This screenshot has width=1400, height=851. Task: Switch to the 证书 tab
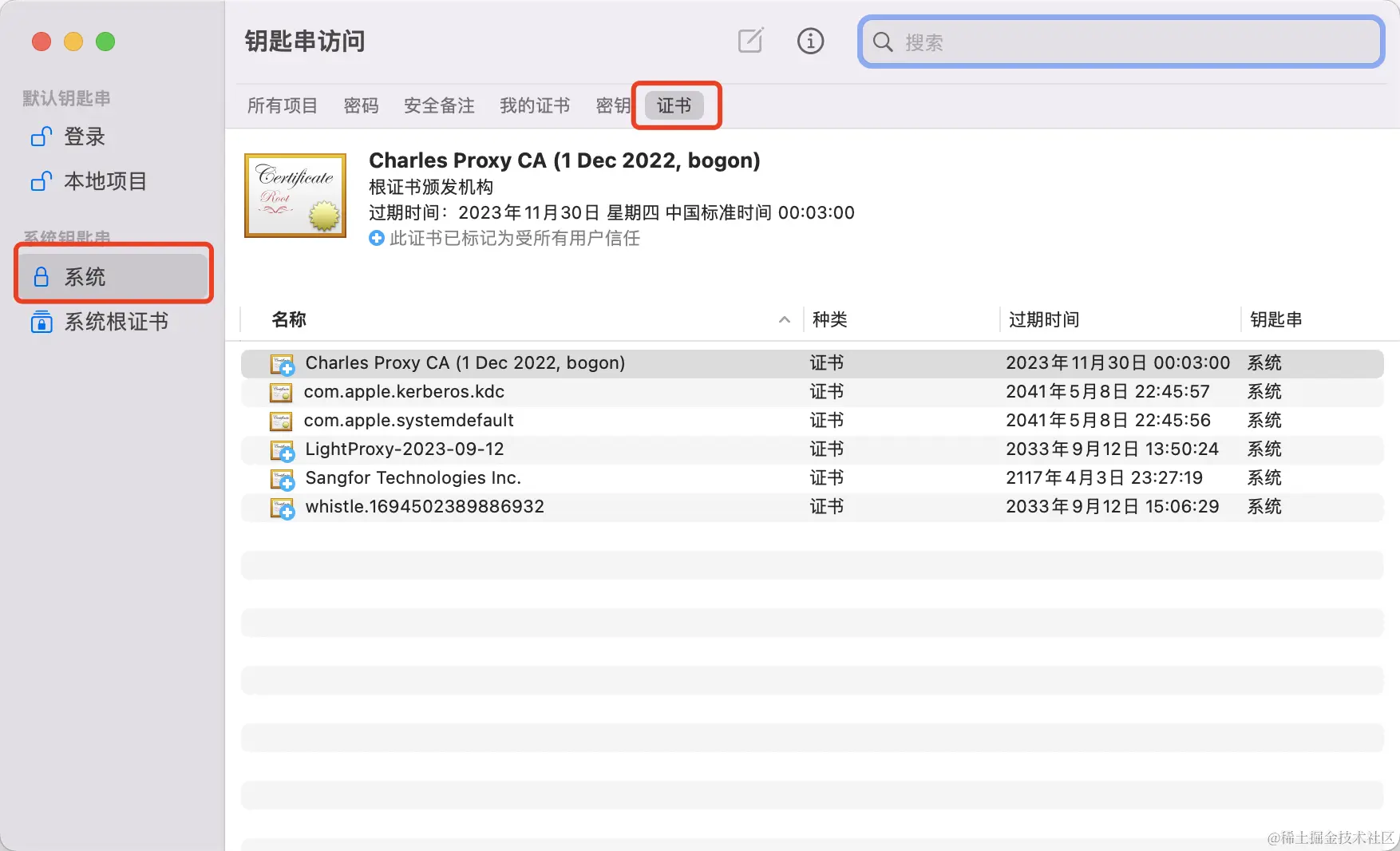click(x=674, y=105)
